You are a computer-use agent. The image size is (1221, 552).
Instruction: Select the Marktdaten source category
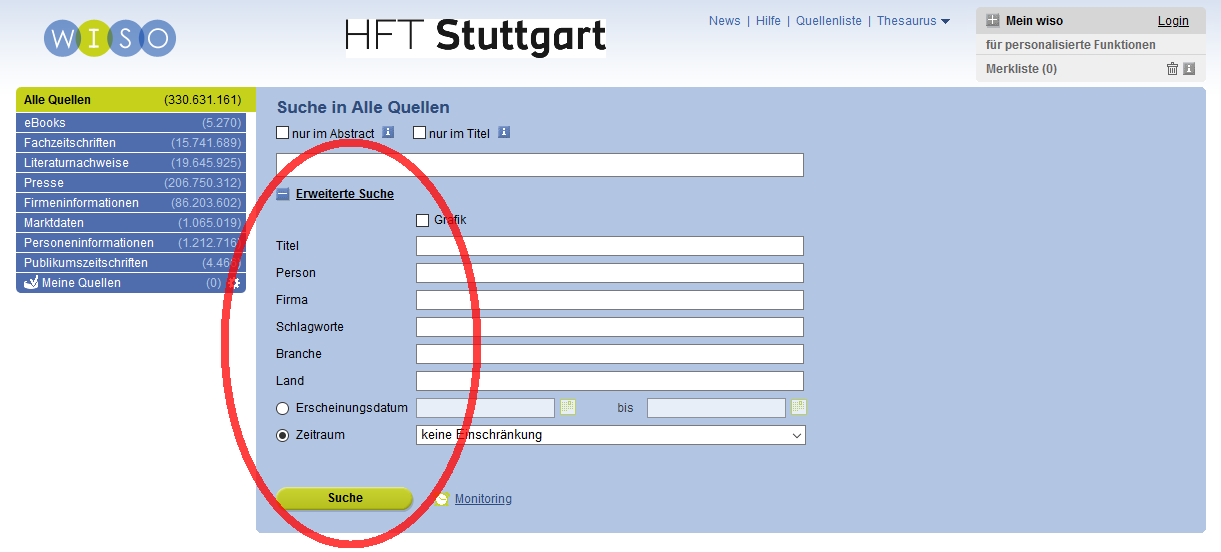point(131,223)
